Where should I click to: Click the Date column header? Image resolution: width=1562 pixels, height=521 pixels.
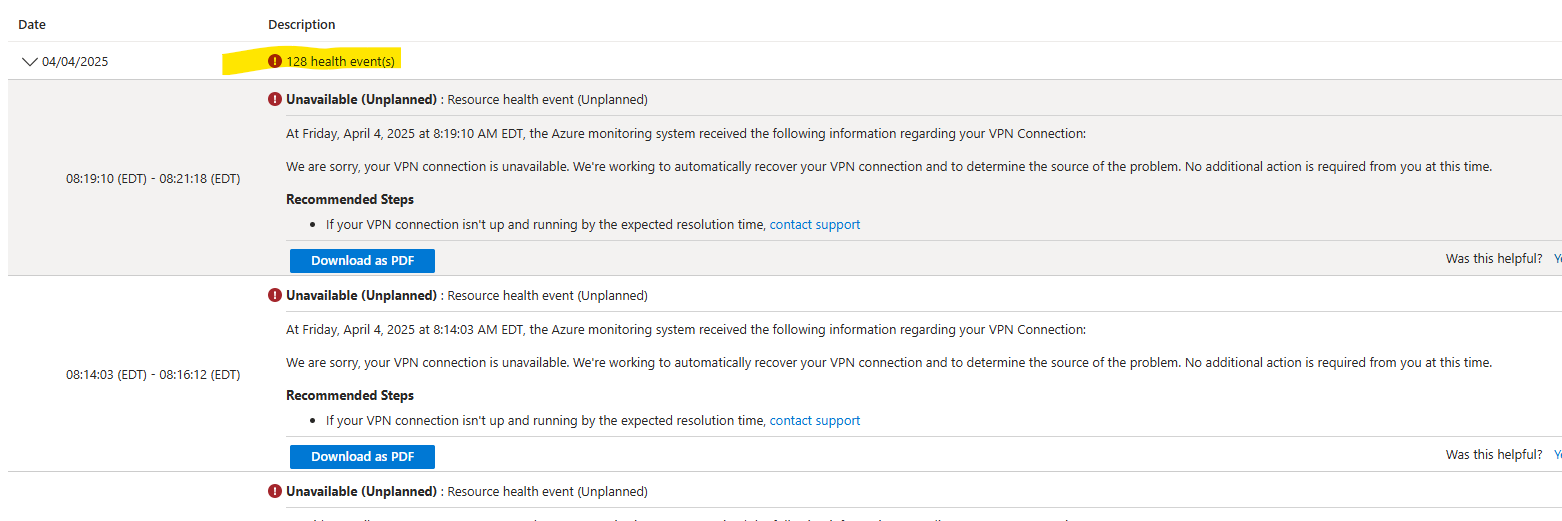coord(32,25)
